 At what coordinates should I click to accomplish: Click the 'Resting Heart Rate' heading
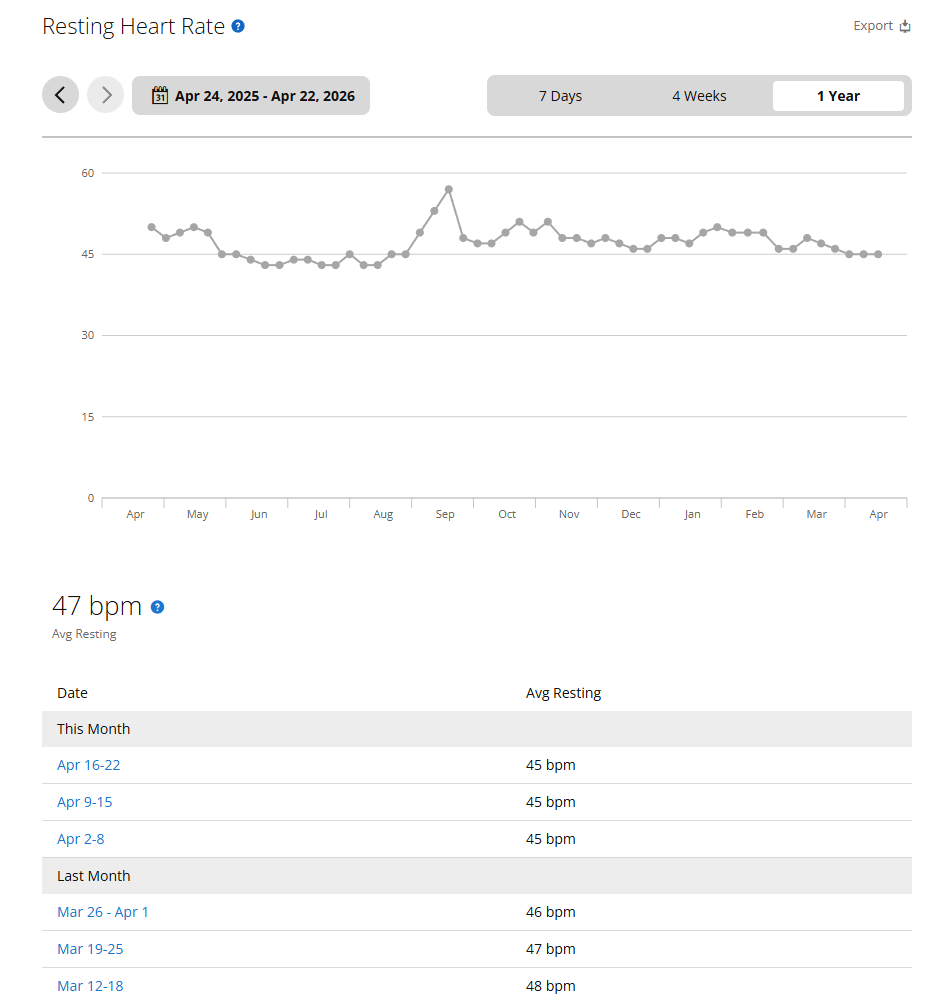point(133,26)
